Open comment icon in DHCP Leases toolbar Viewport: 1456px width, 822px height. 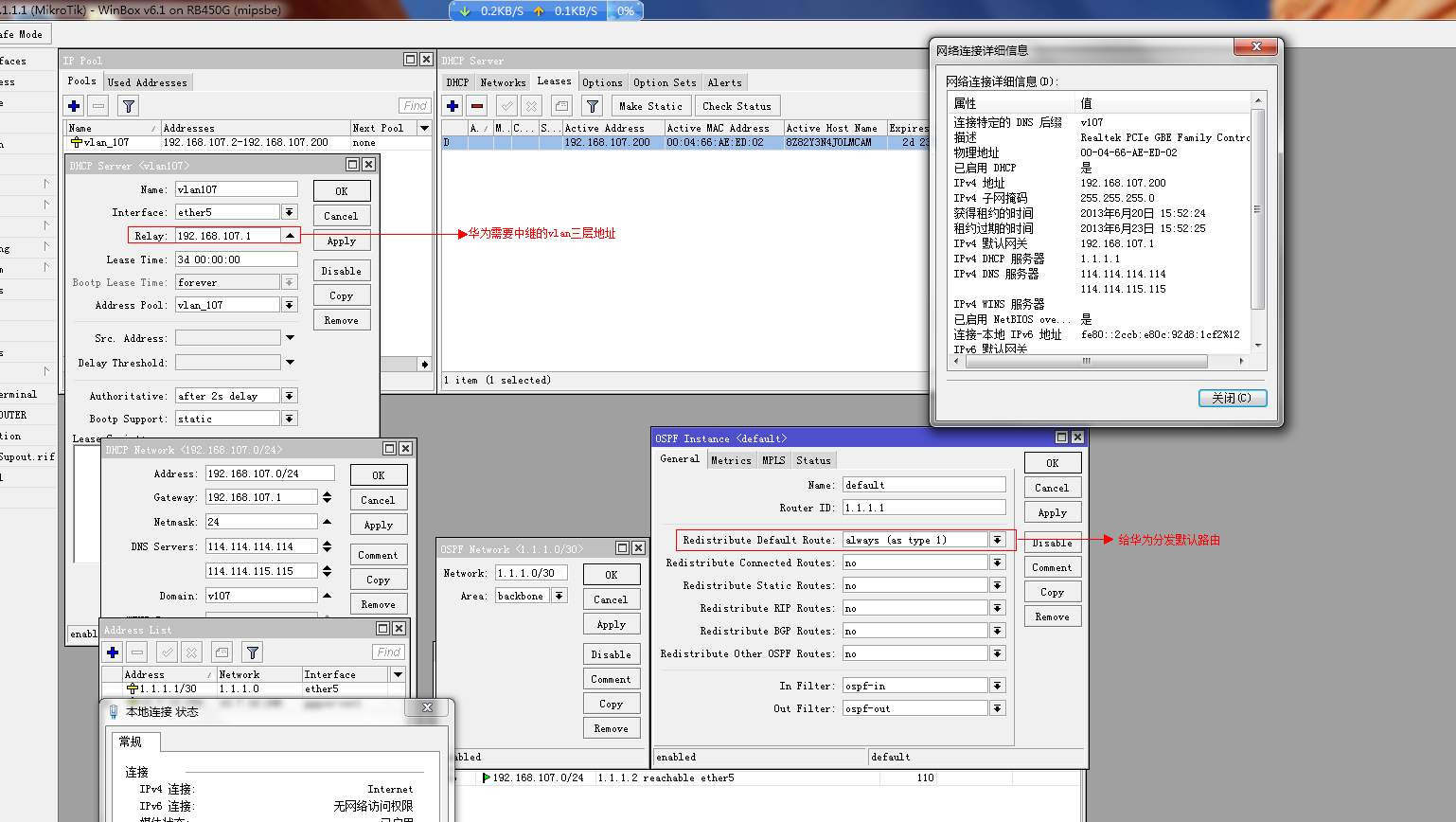tap(561, 106)
